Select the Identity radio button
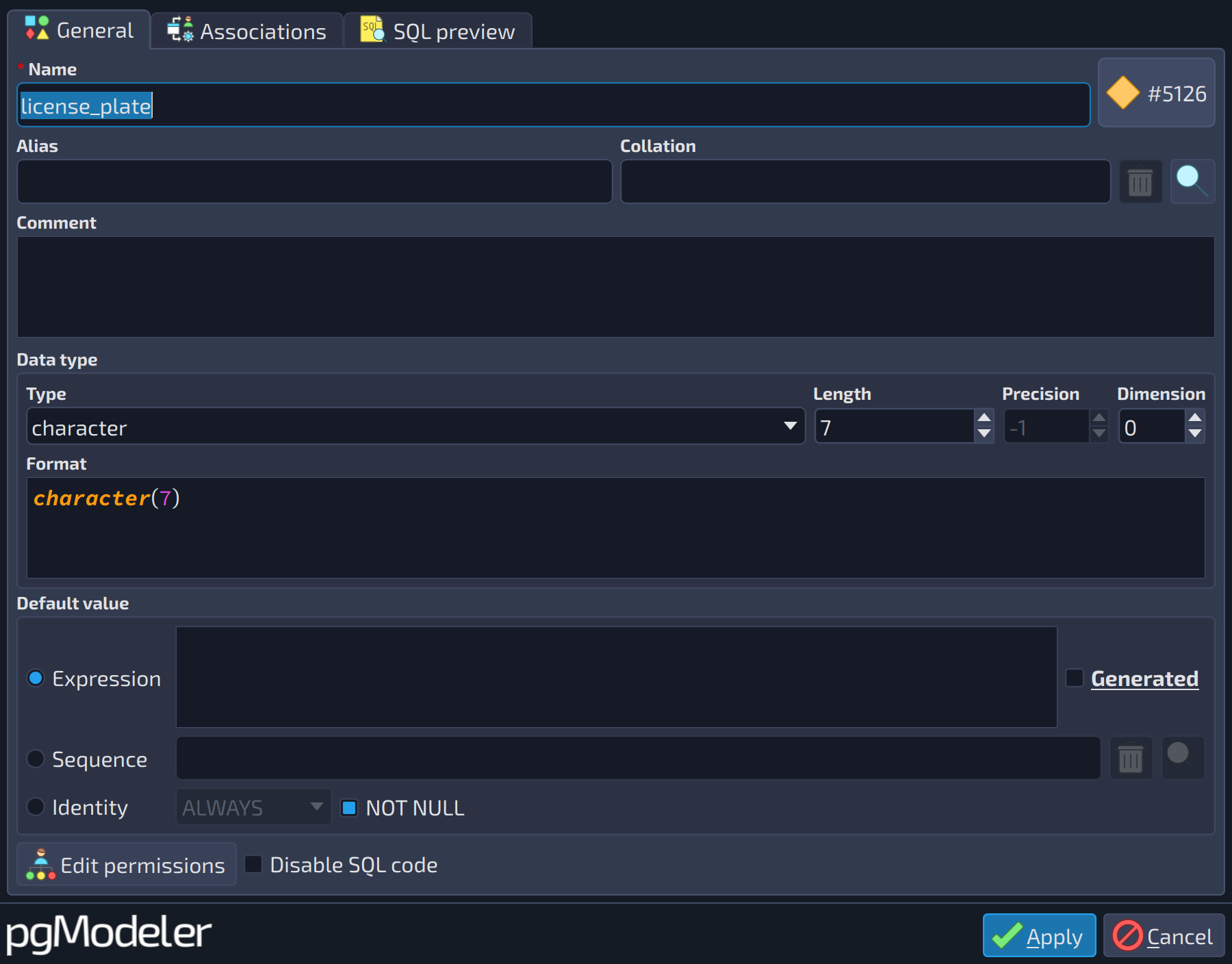Screen dimensions: 1232x964 pyautogui.click(x=36, y=807)
